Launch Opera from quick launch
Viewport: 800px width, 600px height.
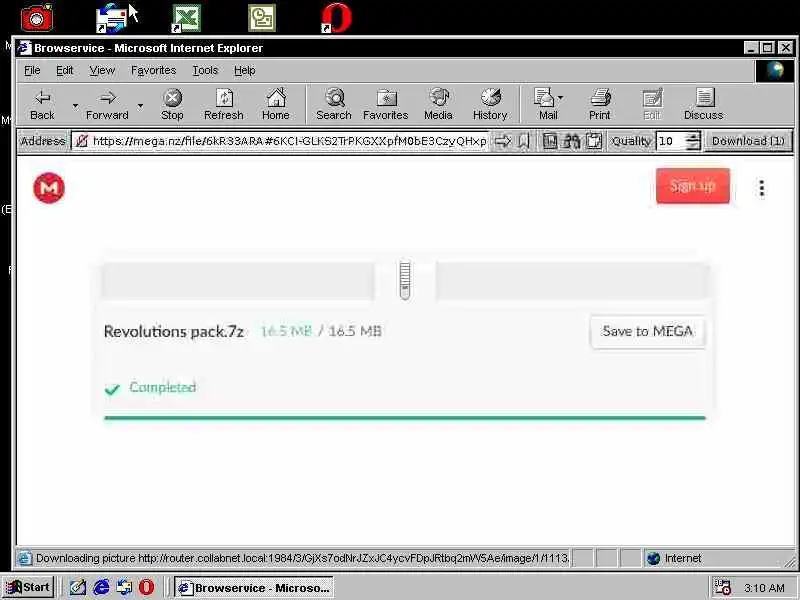coord(146,587)
